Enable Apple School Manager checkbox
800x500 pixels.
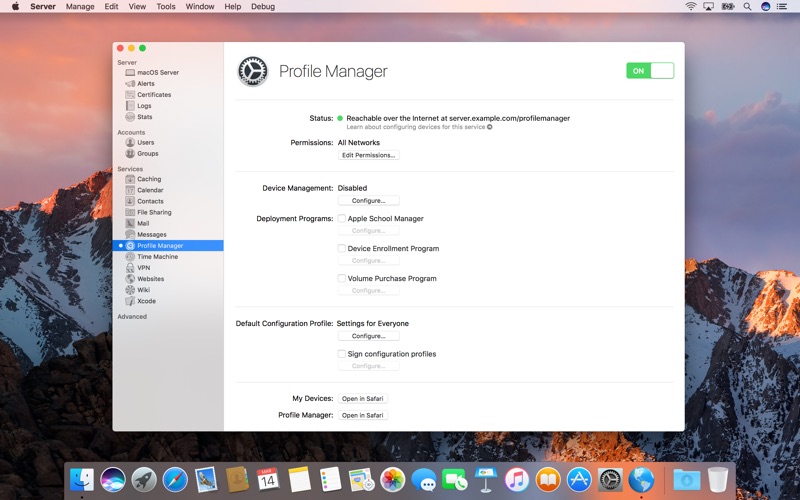pos(342,218)
